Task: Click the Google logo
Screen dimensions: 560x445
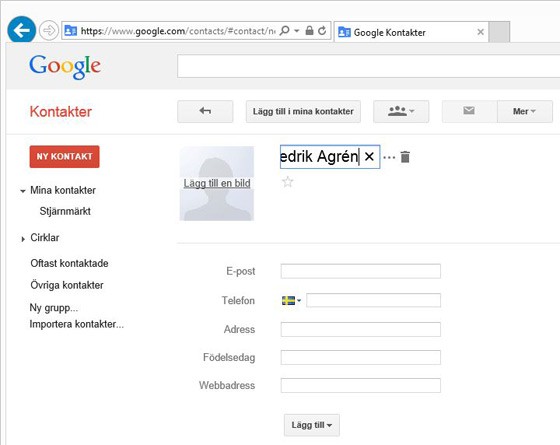Action: (x=65, y=66)
